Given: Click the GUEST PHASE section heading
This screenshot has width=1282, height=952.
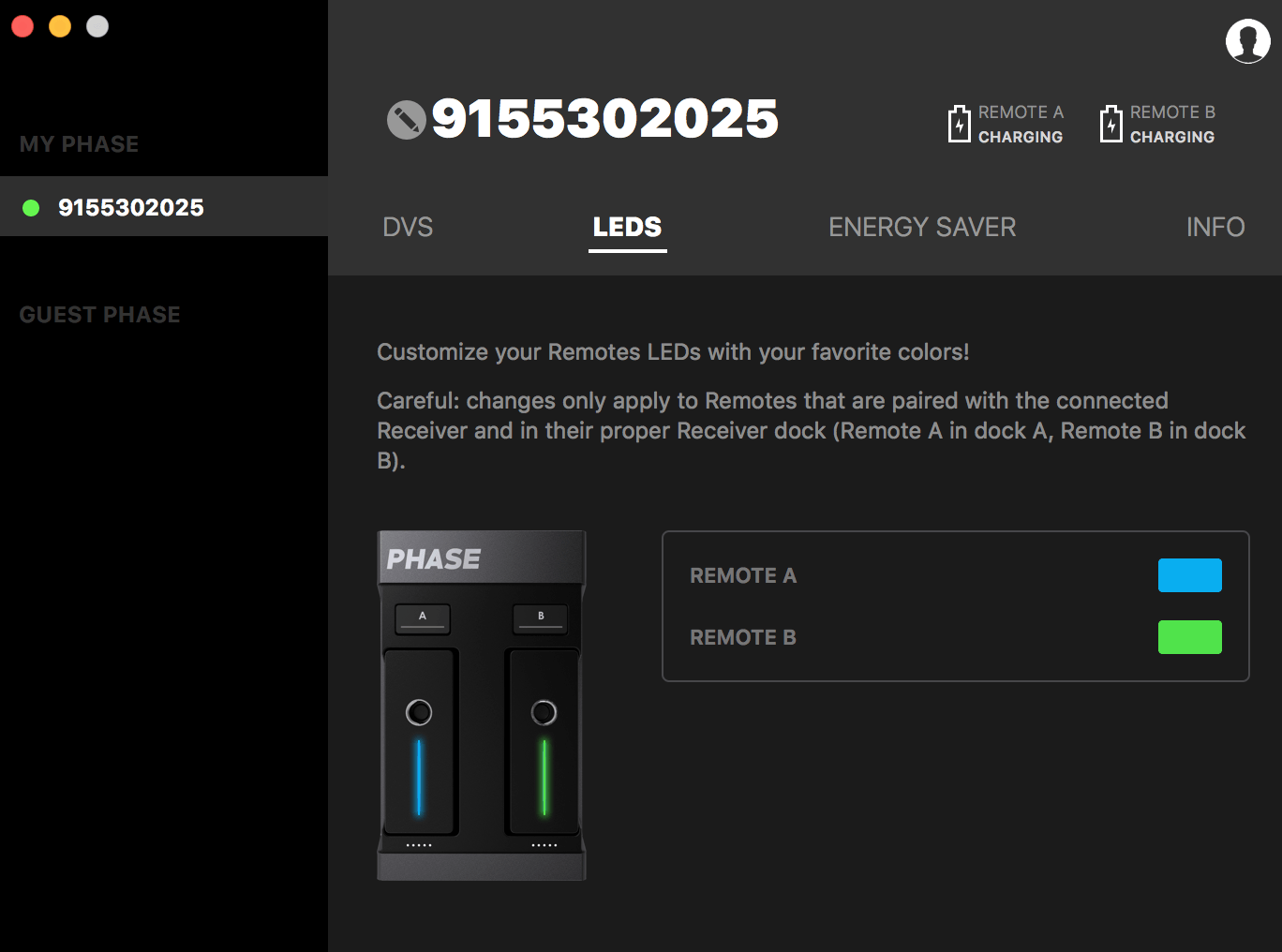Looking at the screenshot, I should 99,315.
